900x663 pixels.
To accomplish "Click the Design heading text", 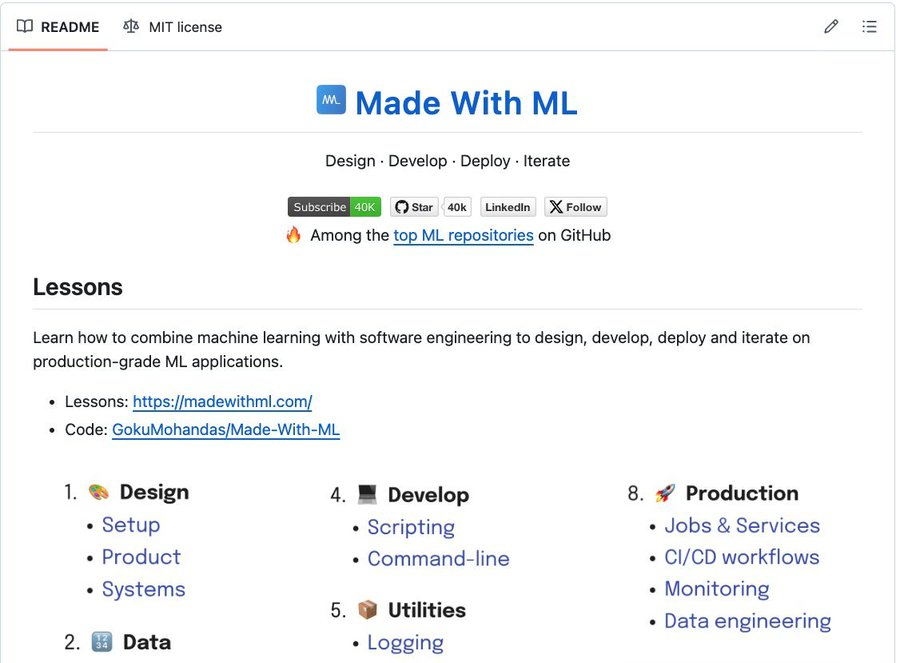I will [x=154, y=492].
